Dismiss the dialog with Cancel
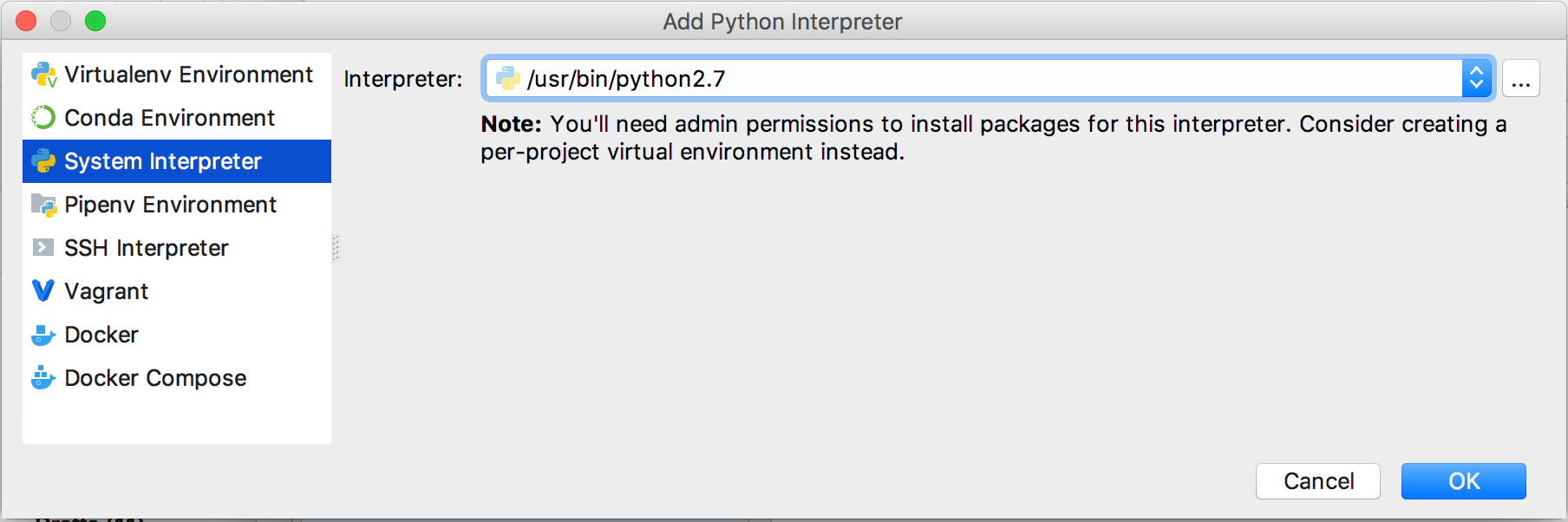 [x=1318, y=481]
